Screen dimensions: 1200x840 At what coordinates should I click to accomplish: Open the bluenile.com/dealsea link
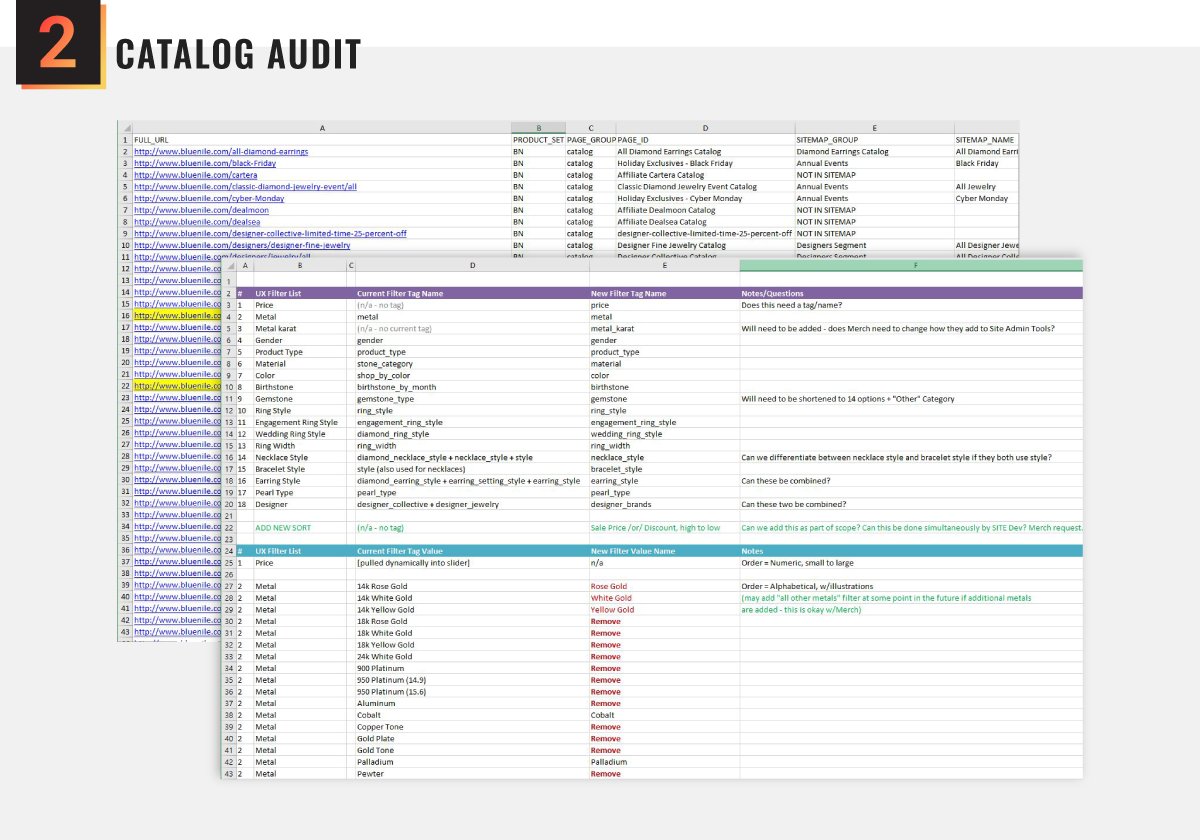tap(197, 222)
